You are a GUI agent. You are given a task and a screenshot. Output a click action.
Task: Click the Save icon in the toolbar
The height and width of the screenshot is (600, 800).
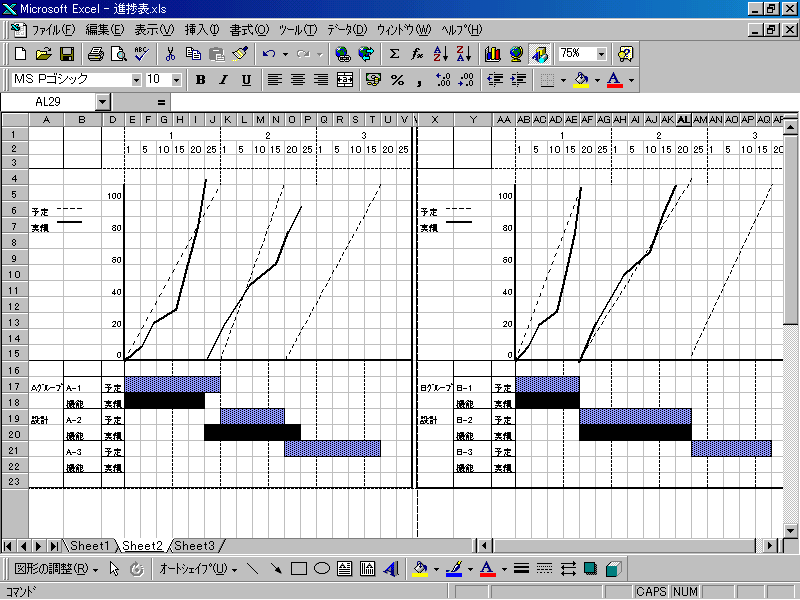67,53
